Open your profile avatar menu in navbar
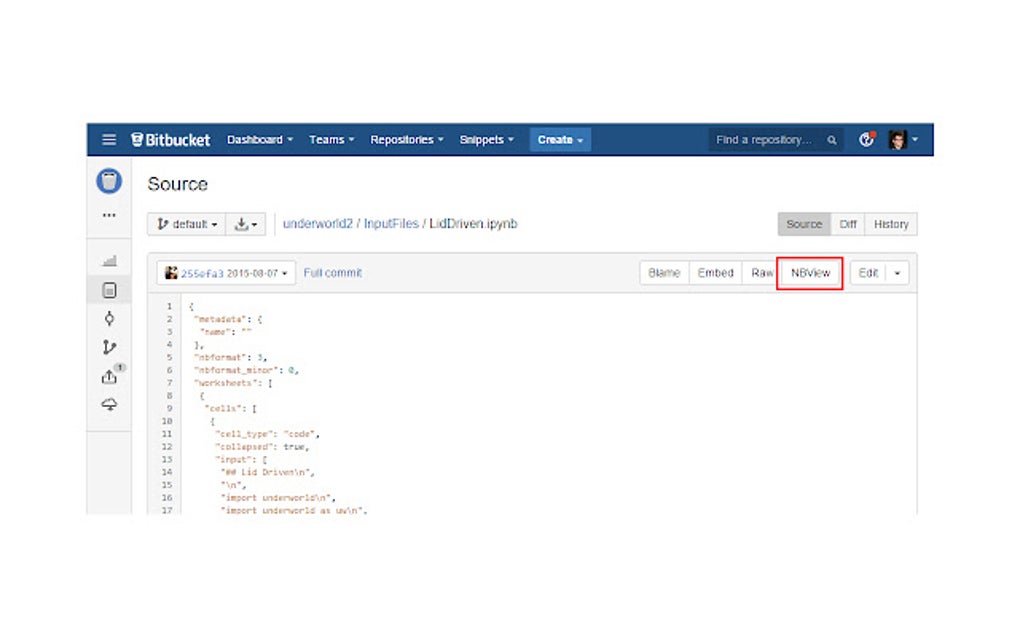The image size is (1020, 638). click(897, 140)
